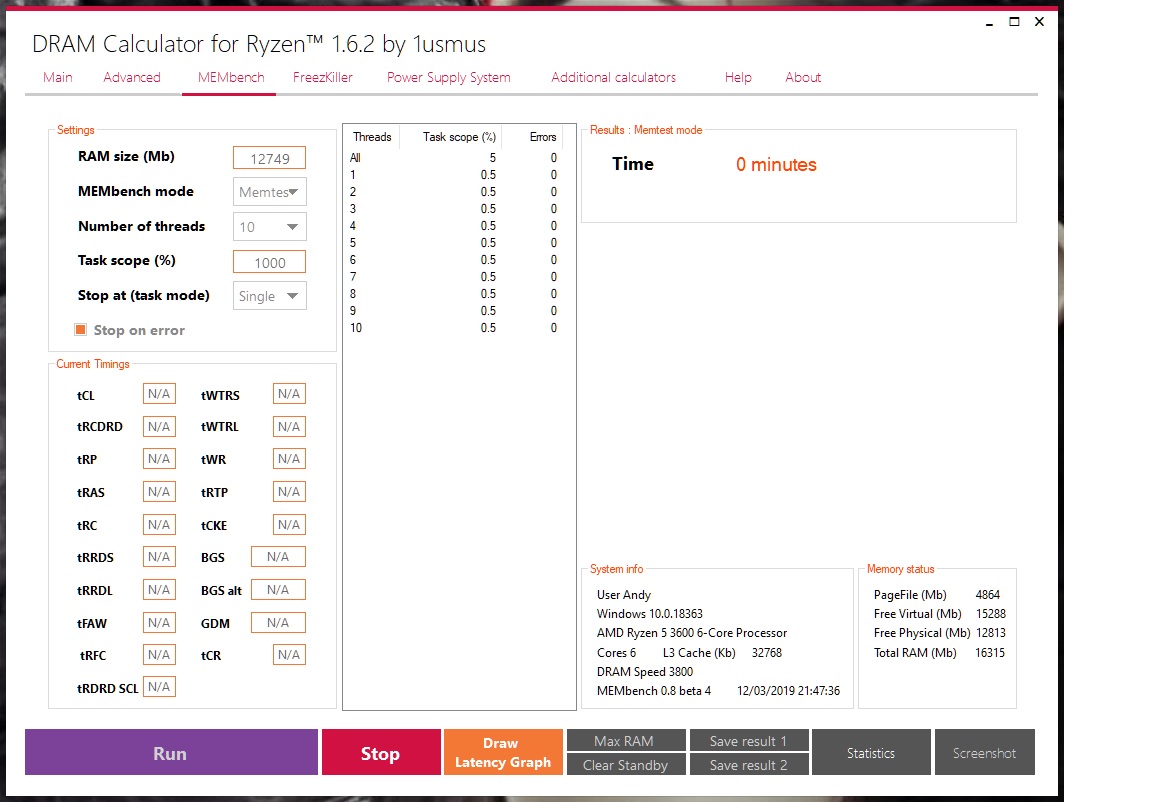
Task: Open Power Supply System tab
Action: click(x=448, y=77)
